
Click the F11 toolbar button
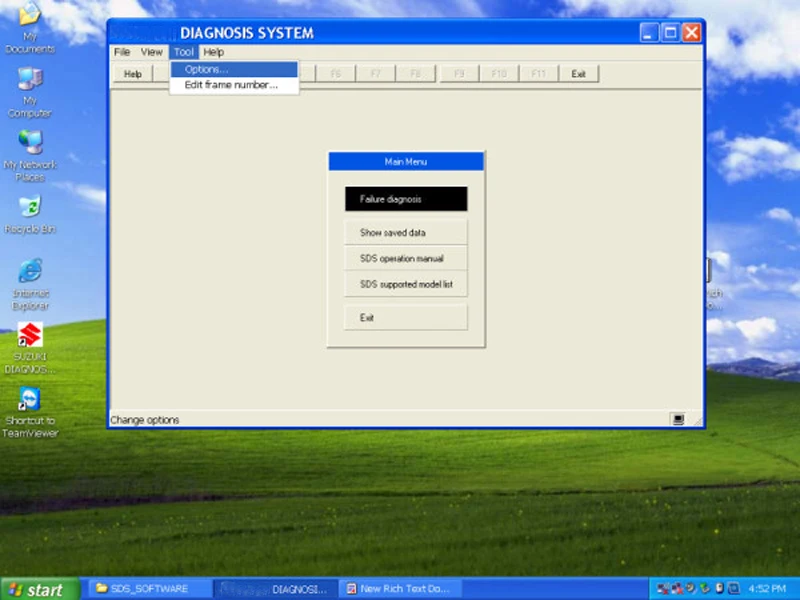(x=539, y=74)
